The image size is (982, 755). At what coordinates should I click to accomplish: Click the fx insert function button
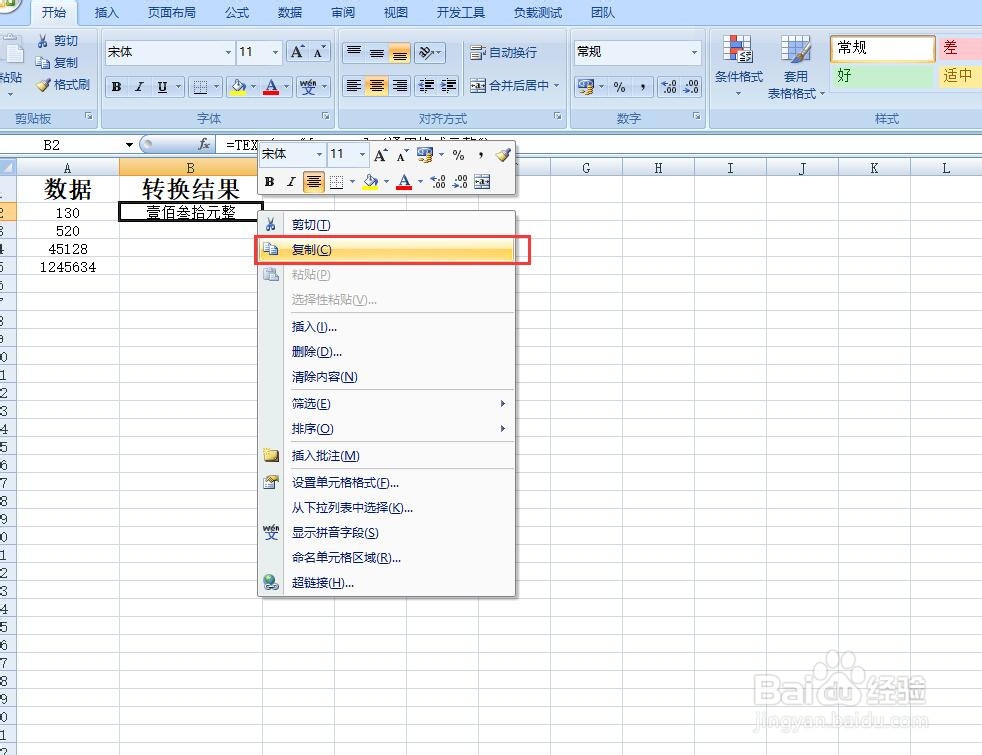(x=204, y=145)
